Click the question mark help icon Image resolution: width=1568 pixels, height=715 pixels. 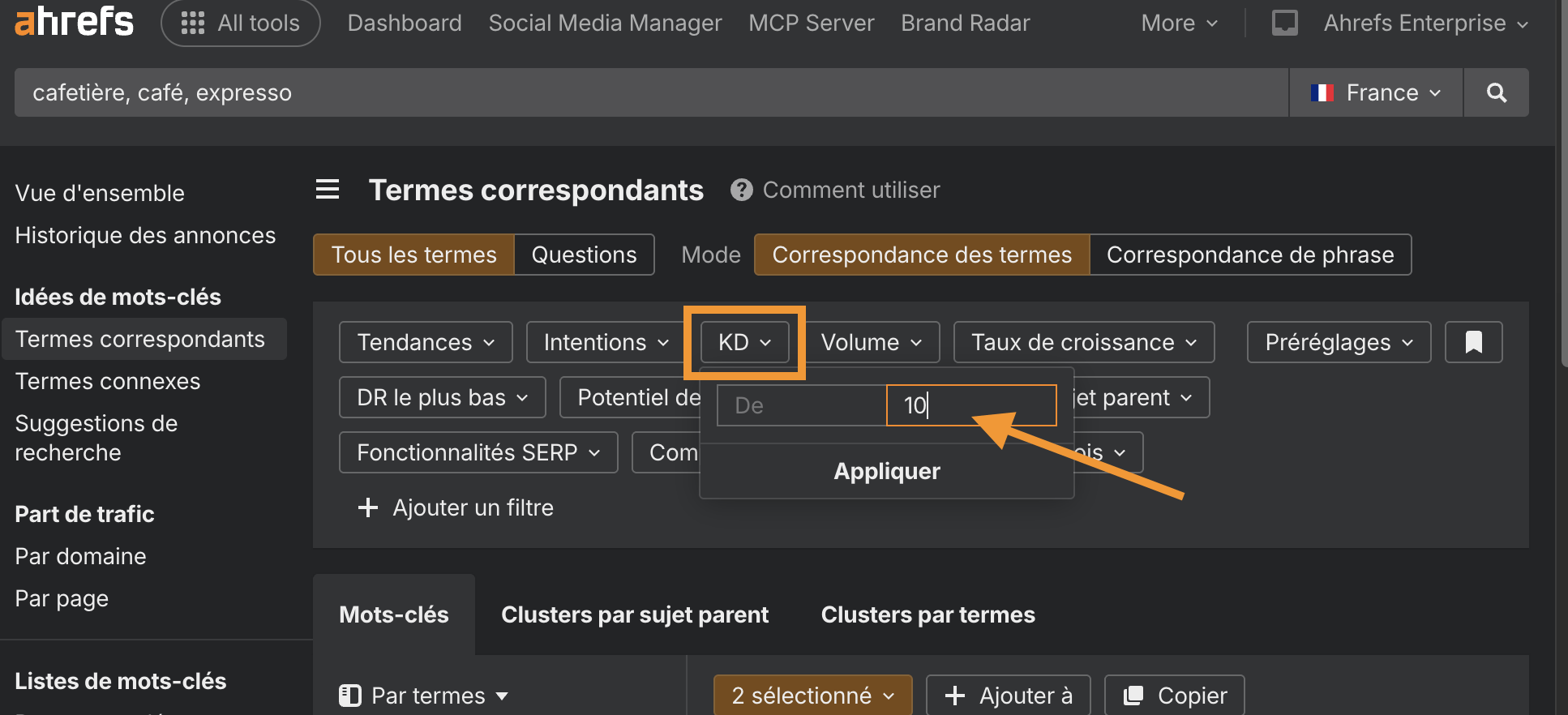pyautogui.click(x=741, y=190)
